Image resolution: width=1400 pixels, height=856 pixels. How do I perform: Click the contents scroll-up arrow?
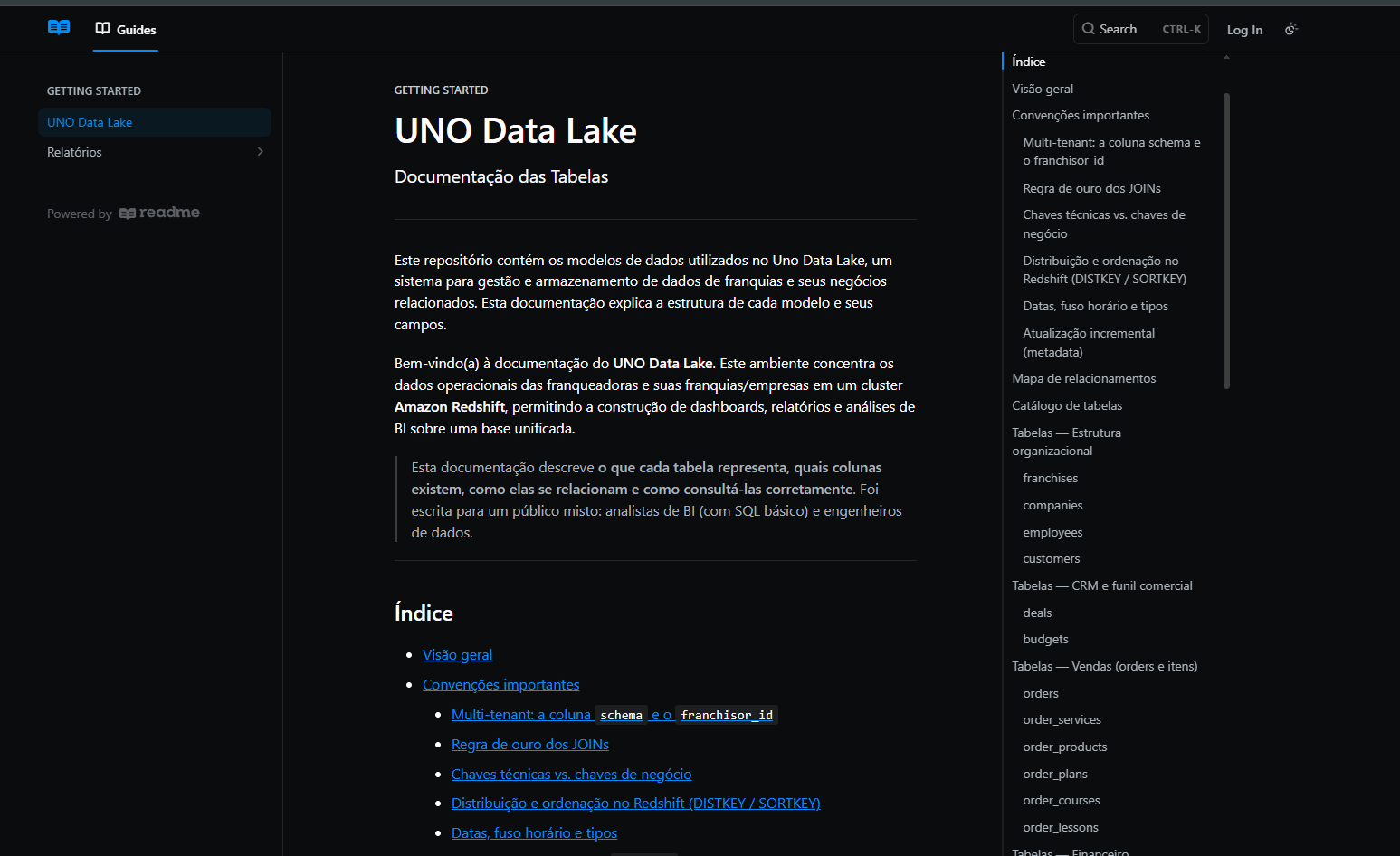[x=1226, y=58]
